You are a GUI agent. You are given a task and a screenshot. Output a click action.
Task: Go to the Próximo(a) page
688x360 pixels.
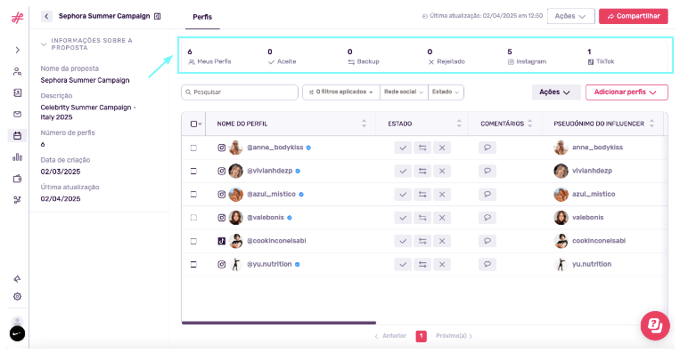[454, 336]
